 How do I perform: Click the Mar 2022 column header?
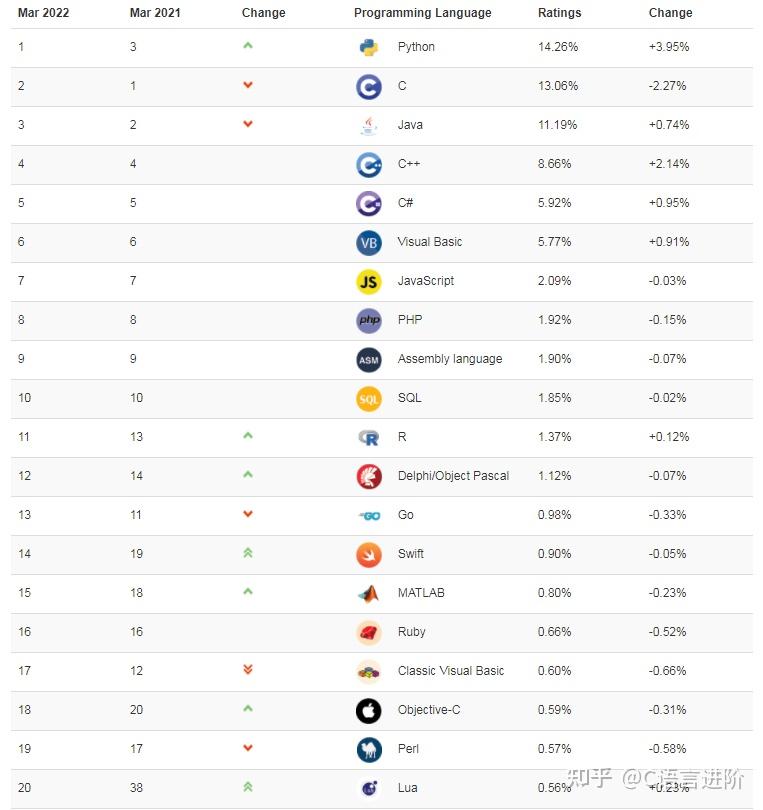click(x=42, y=13)
